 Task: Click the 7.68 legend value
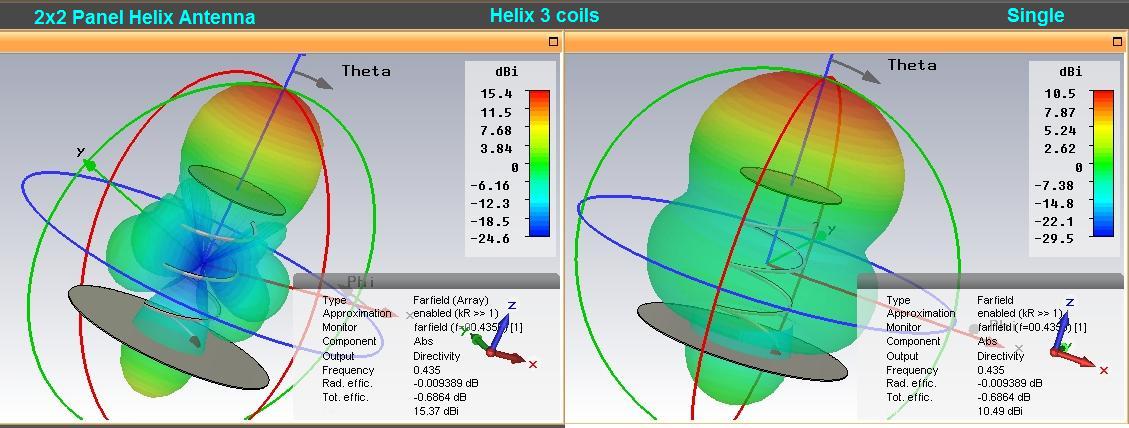click(x=495, y=130)
